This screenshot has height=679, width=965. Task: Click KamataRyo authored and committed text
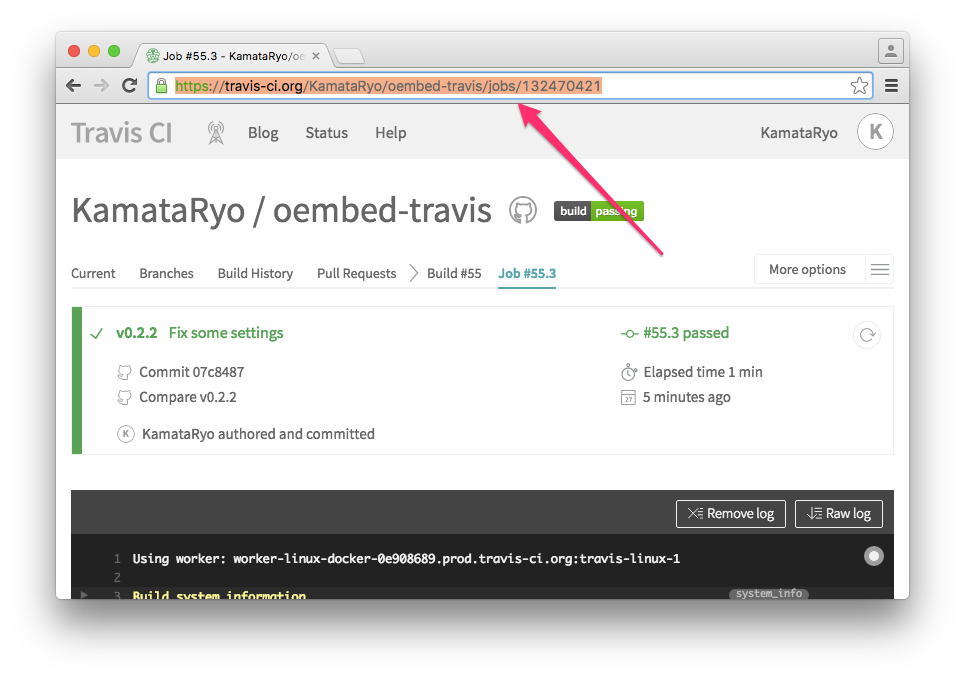[258, 434]
